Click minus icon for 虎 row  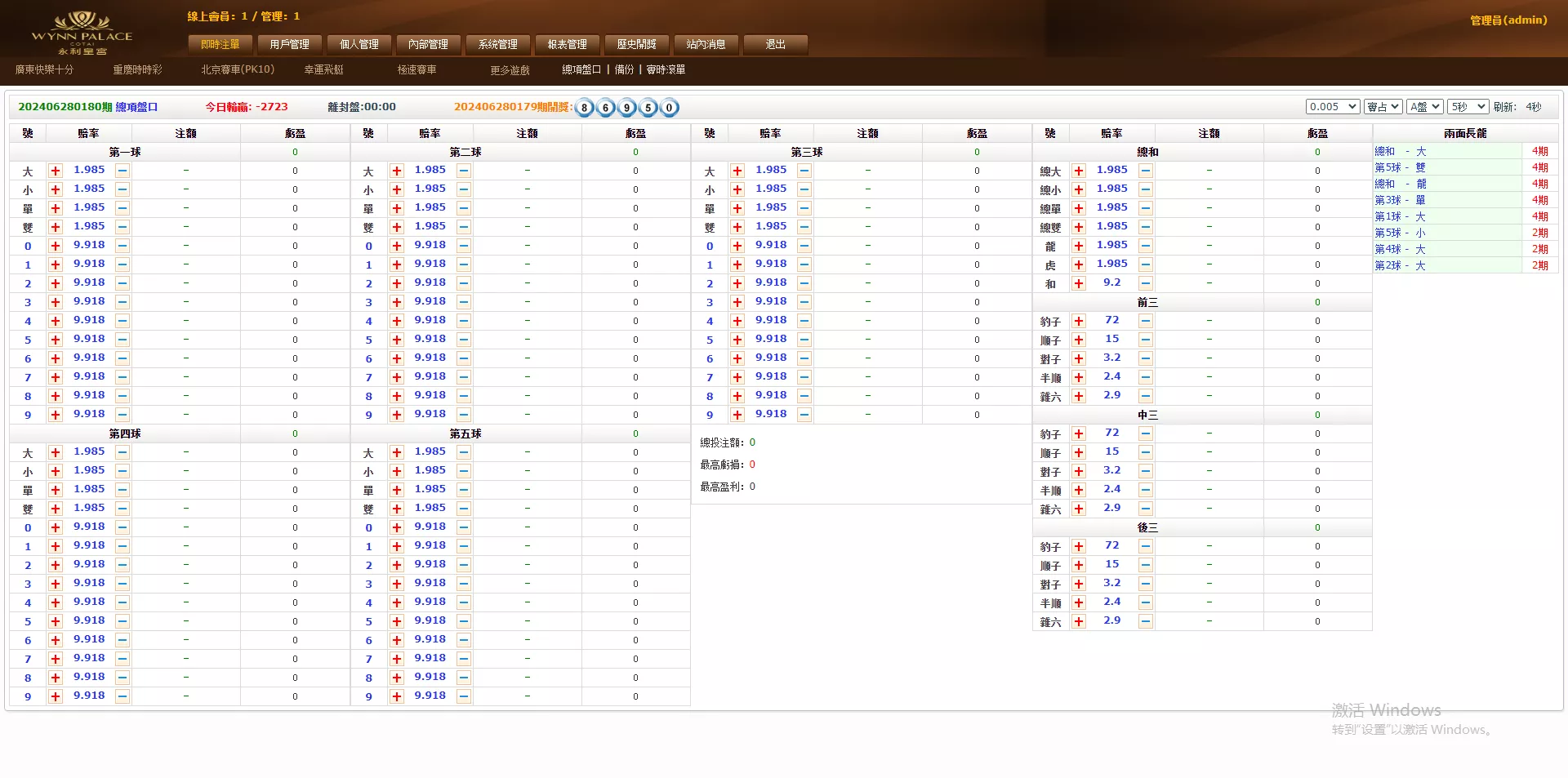1146,265
